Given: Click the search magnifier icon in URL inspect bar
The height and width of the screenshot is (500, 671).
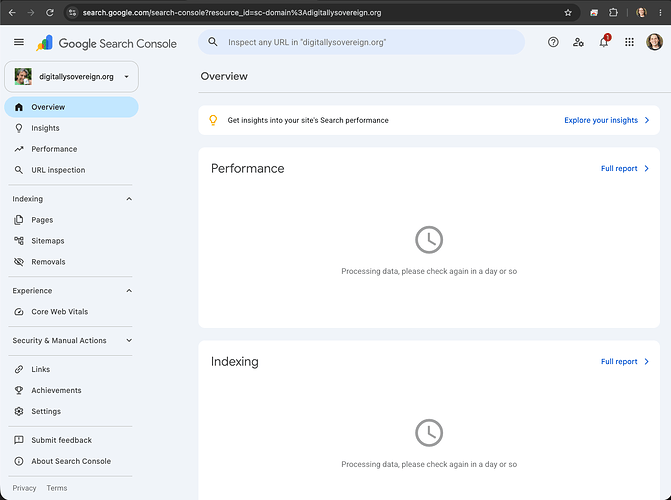Looking at the screenshot, I should coord(213,42).
